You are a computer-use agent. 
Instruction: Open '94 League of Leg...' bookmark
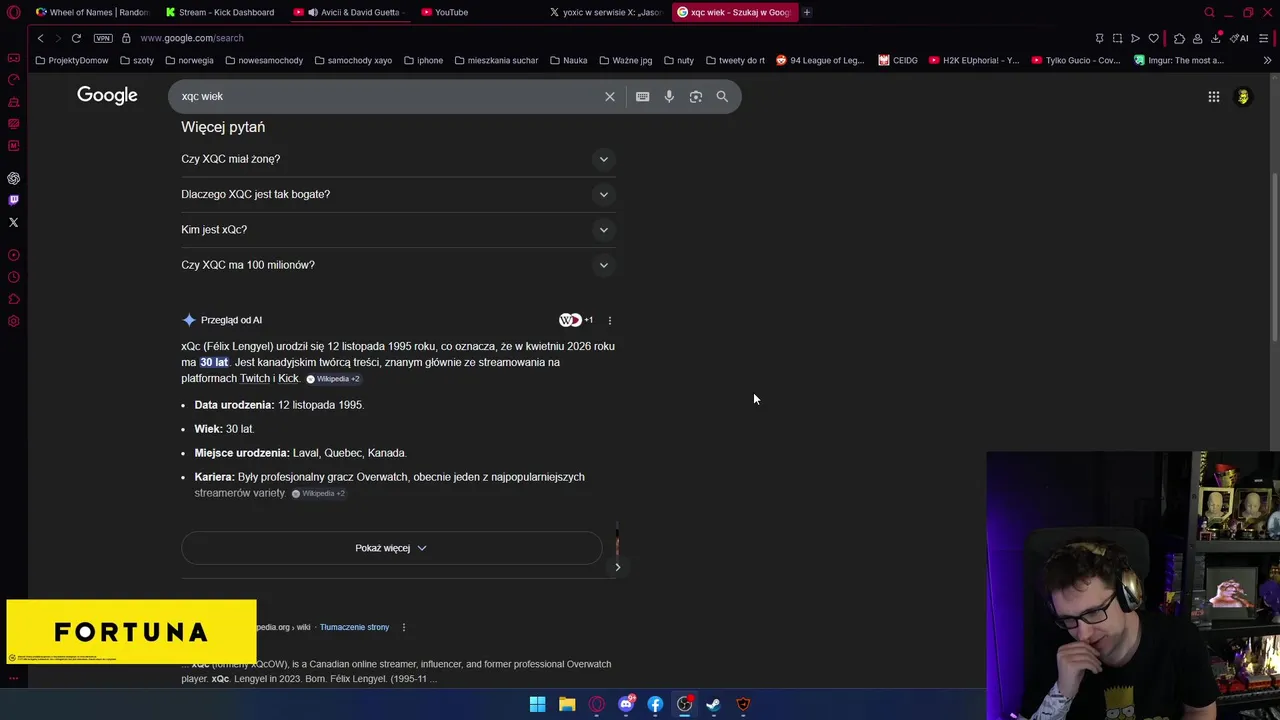coord(820,60)
